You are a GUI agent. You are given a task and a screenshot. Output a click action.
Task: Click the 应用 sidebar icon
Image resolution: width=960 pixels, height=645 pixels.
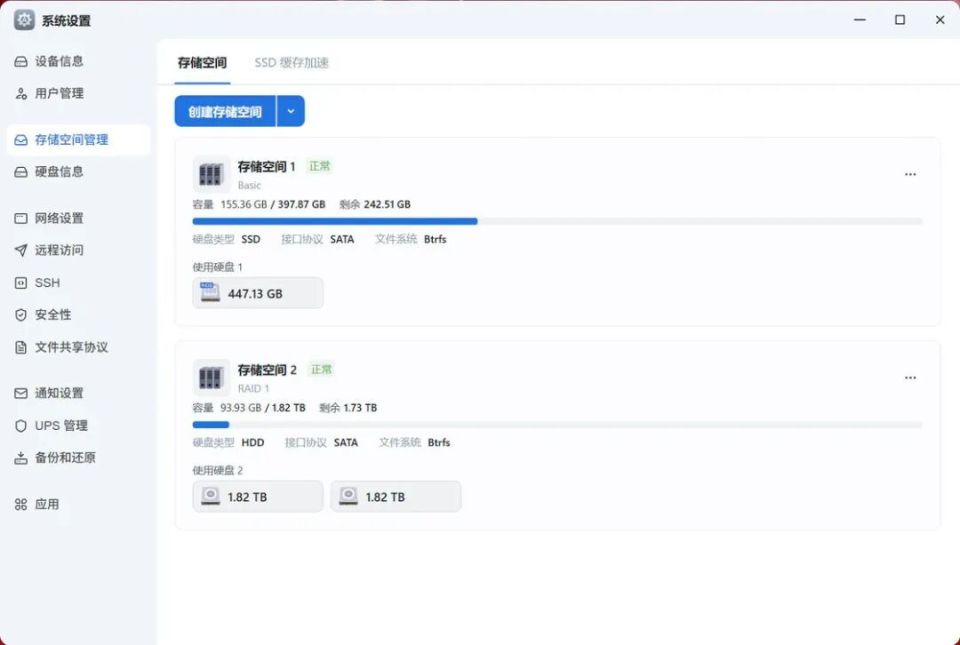point(20,504)
